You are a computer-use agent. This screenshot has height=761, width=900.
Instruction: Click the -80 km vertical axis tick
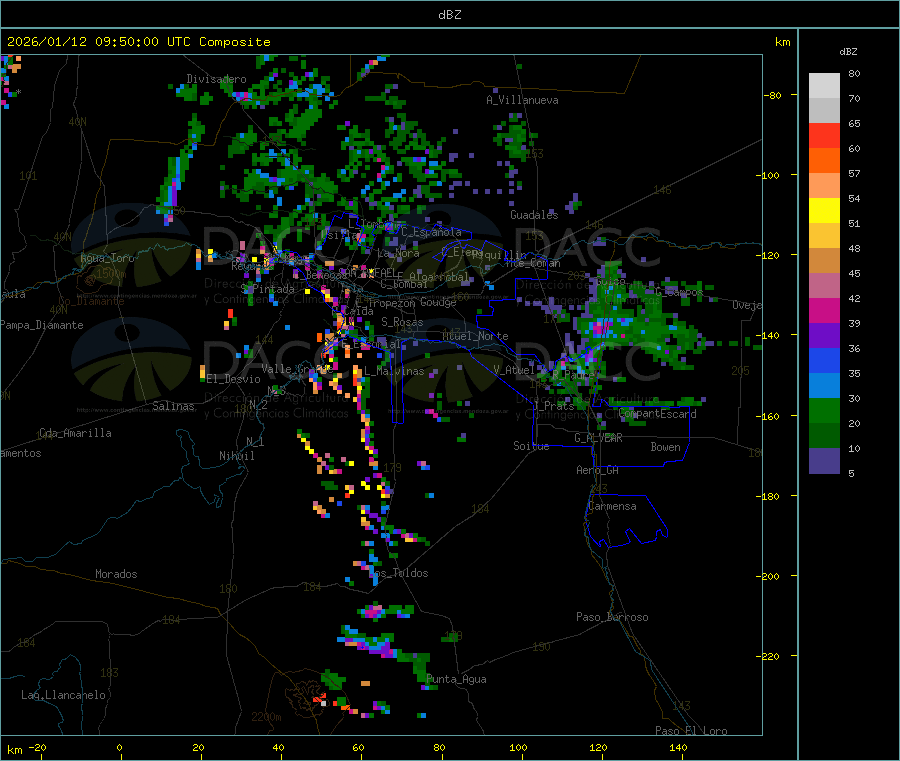[773, 95]
